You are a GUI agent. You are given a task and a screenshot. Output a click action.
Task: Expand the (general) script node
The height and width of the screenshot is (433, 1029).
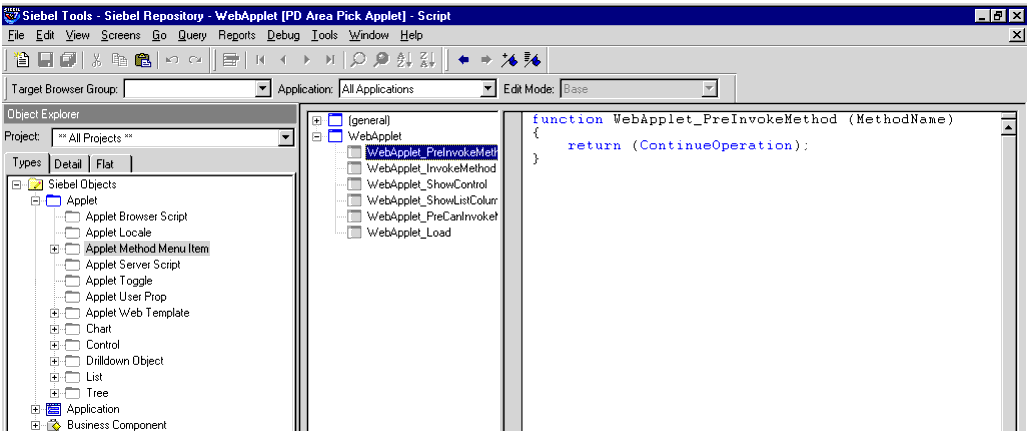pos(317,121)
